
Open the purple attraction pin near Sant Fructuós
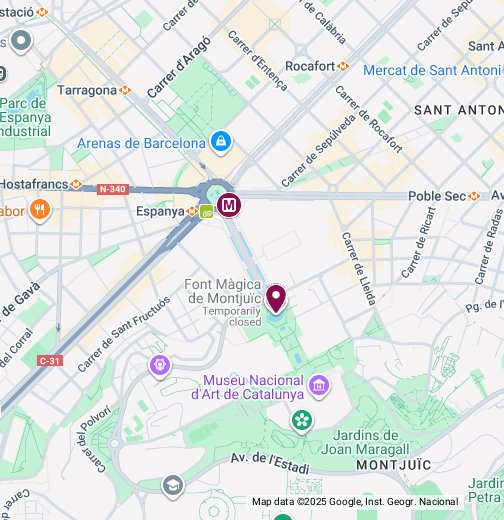click(160, 366)
